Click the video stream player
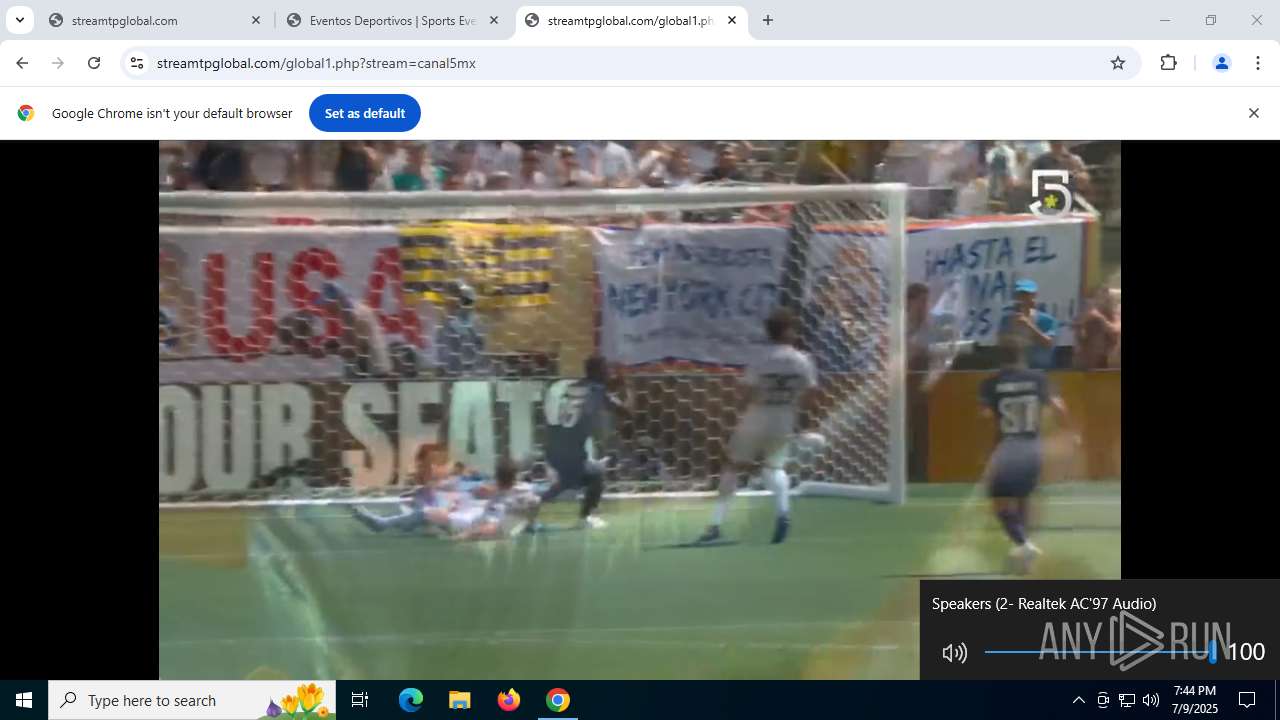This screenshot has height=720, width=1280. (639, 410)
